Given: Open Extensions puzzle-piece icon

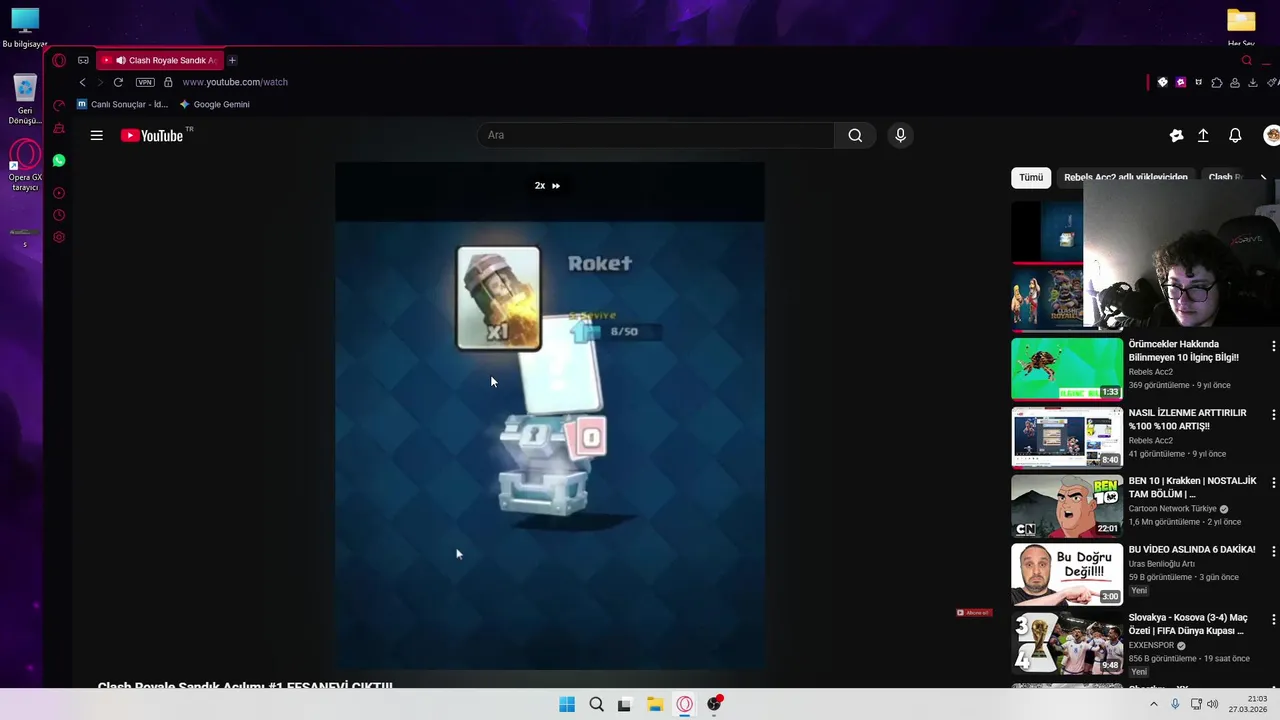Looking at the screenshot, I should pos(1217,82).
